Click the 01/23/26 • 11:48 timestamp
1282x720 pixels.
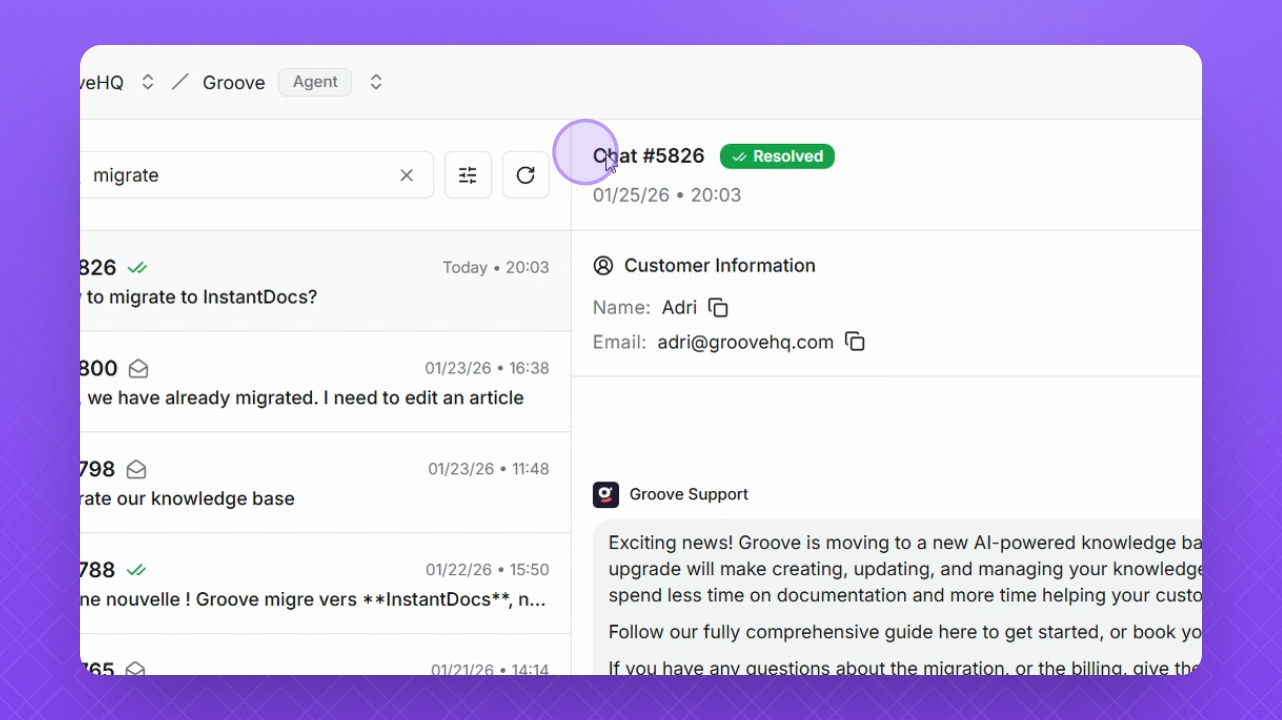pos(489,469)
